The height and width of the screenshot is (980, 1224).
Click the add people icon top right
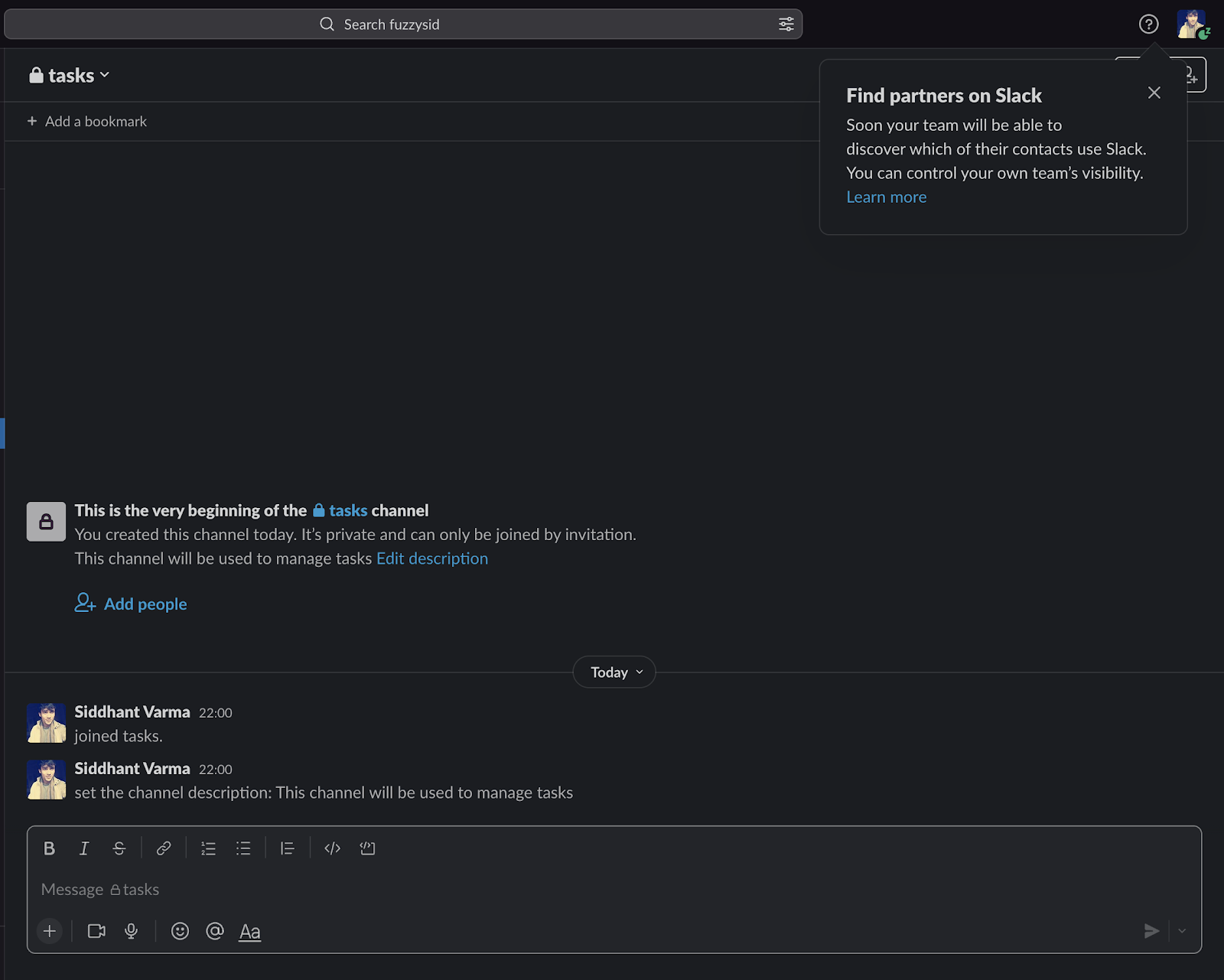pos(1190,74)
